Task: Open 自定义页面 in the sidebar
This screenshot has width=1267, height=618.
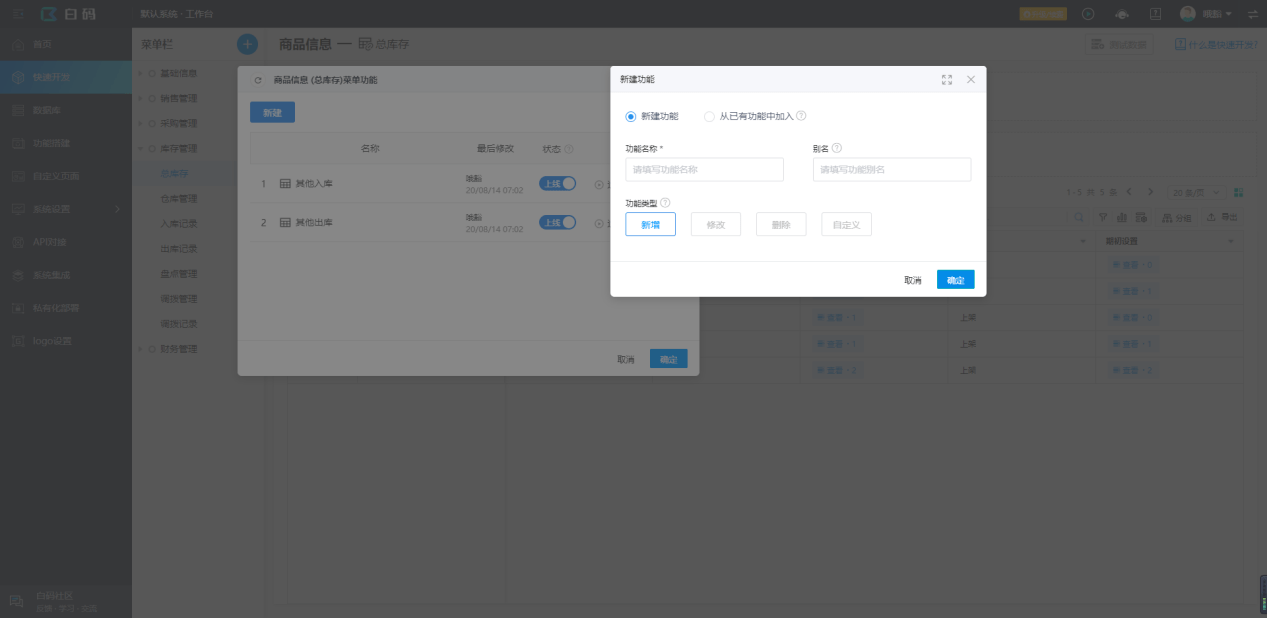Action: coord(66,176)
